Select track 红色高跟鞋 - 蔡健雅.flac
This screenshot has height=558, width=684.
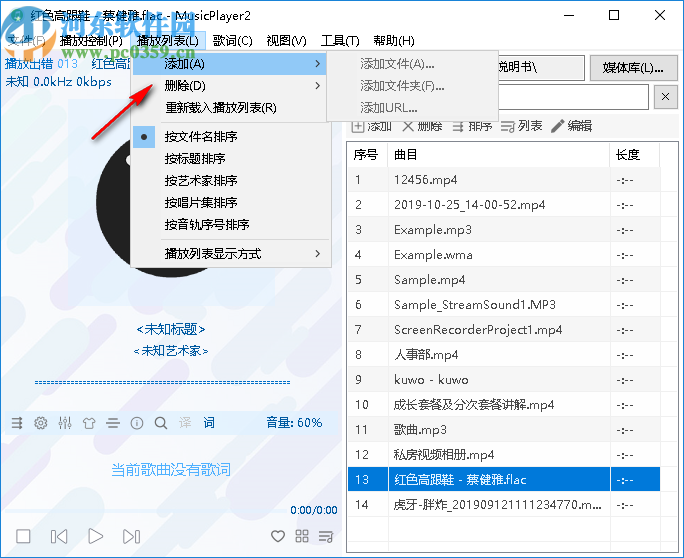tap(504, 479)
